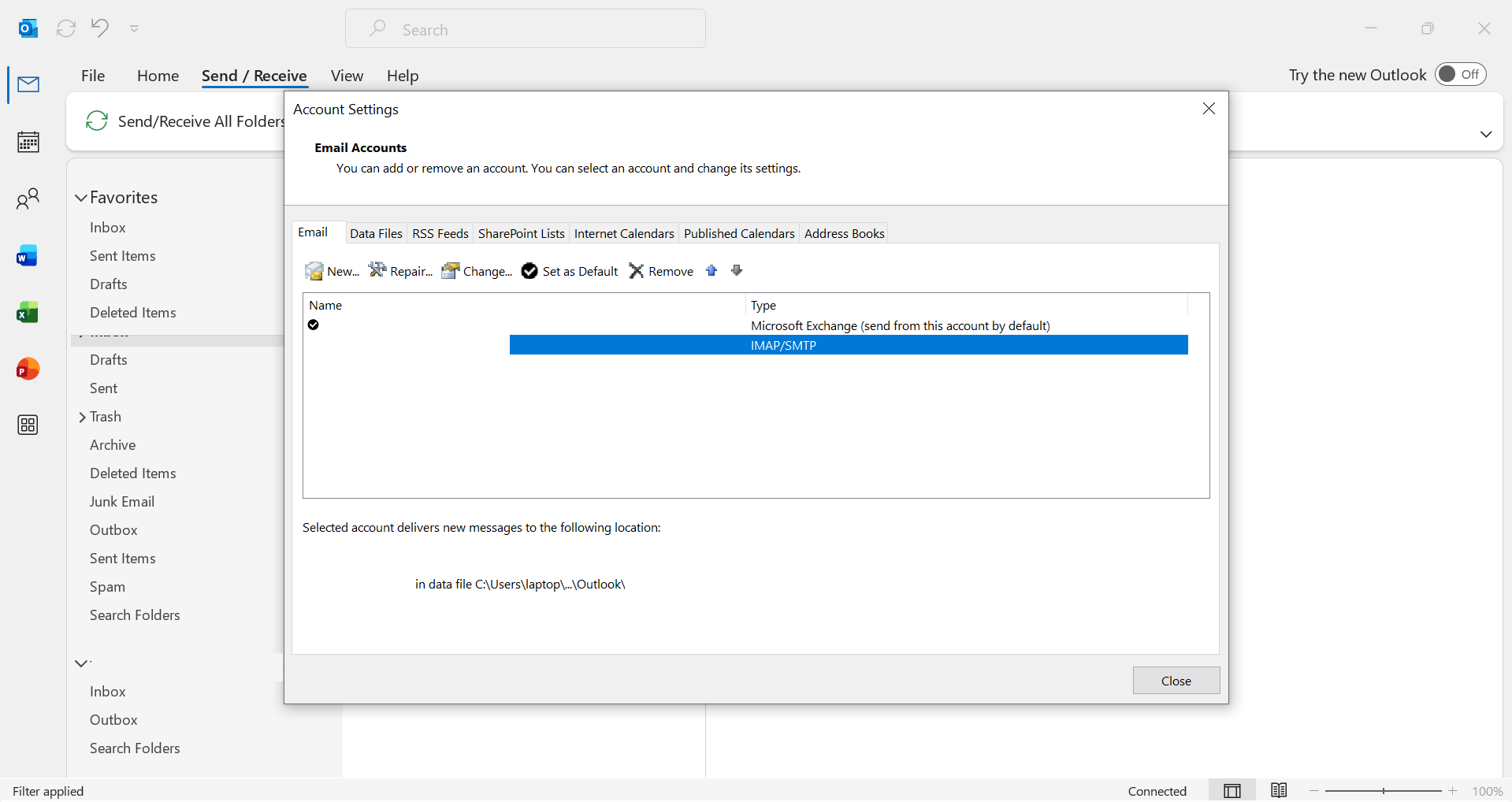Toggle Try the new Outlook switch
The height and width of the screenshot is (802, 1512).
pyautogui.click(x=1461, y=74)
